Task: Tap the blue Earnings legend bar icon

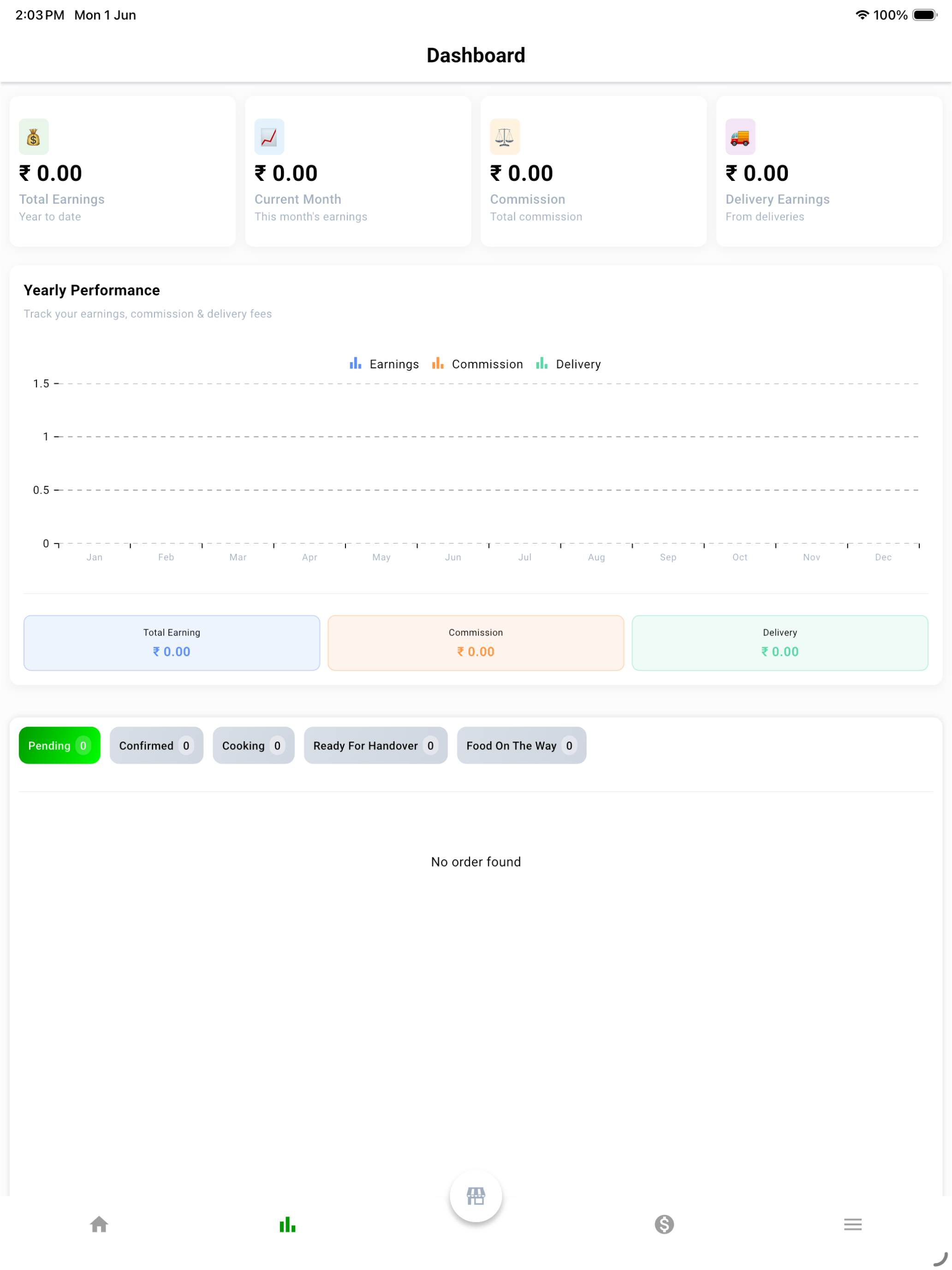Action: (x=356, y=364)
